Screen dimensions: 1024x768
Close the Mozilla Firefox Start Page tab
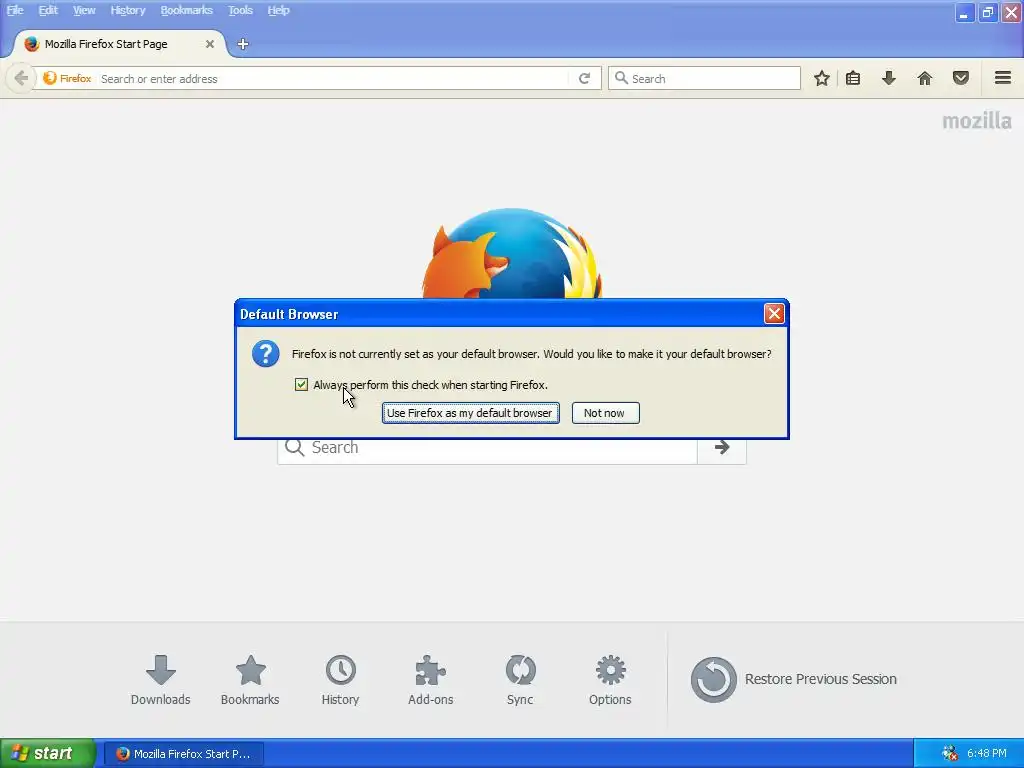click(x=210, y=44)
